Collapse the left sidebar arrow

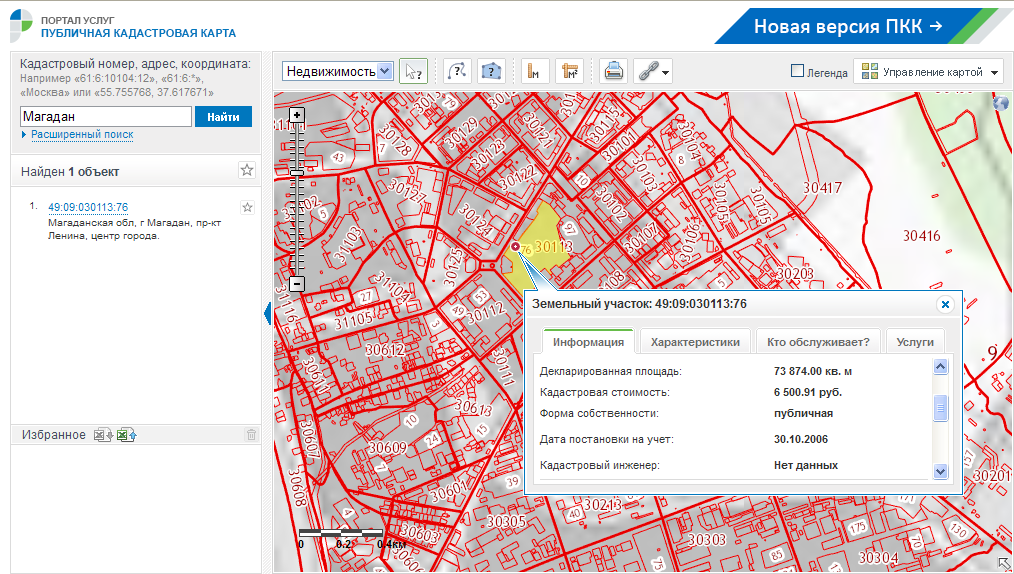pos(267,314)
